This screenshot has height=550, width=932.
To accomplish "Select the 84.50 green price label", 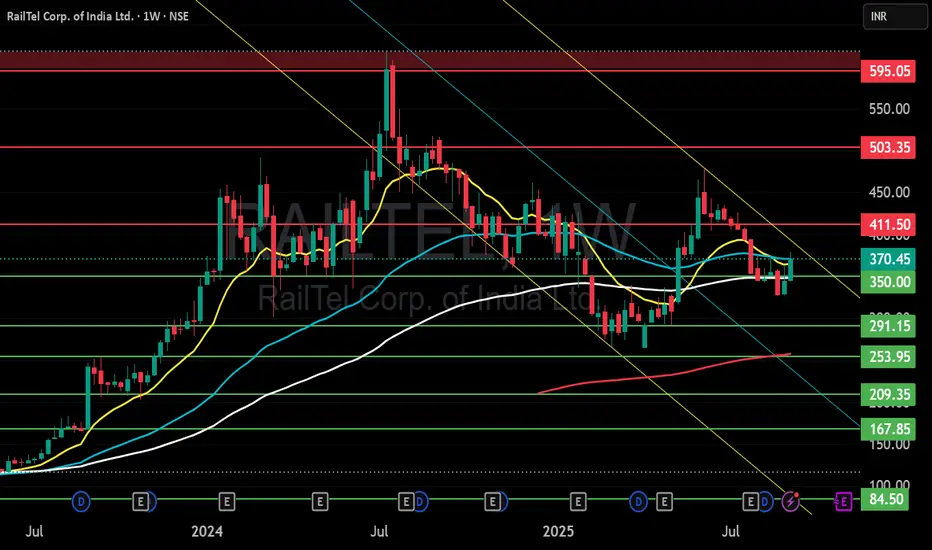I will pyautogui.click(x=884, y=499).
